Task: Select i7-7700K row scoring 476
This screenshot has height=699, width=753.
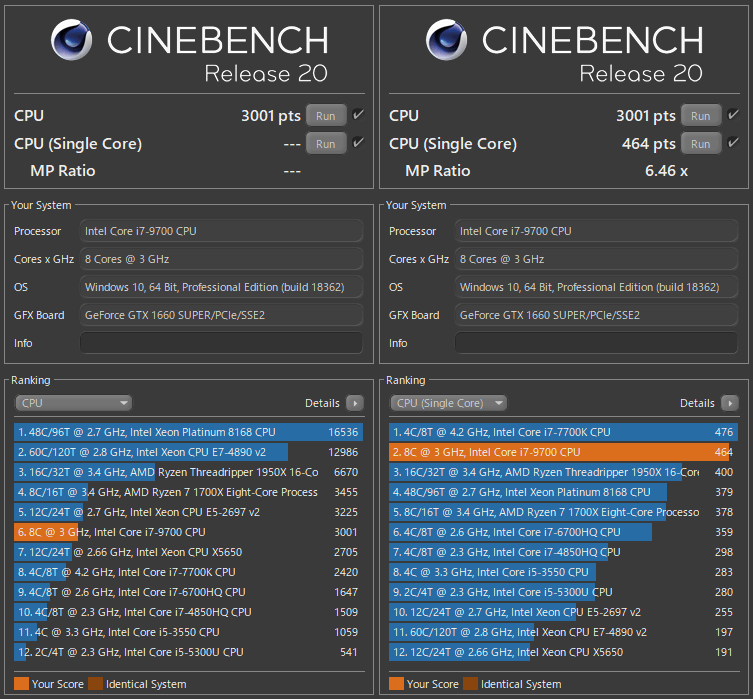Action: [563, 432]
